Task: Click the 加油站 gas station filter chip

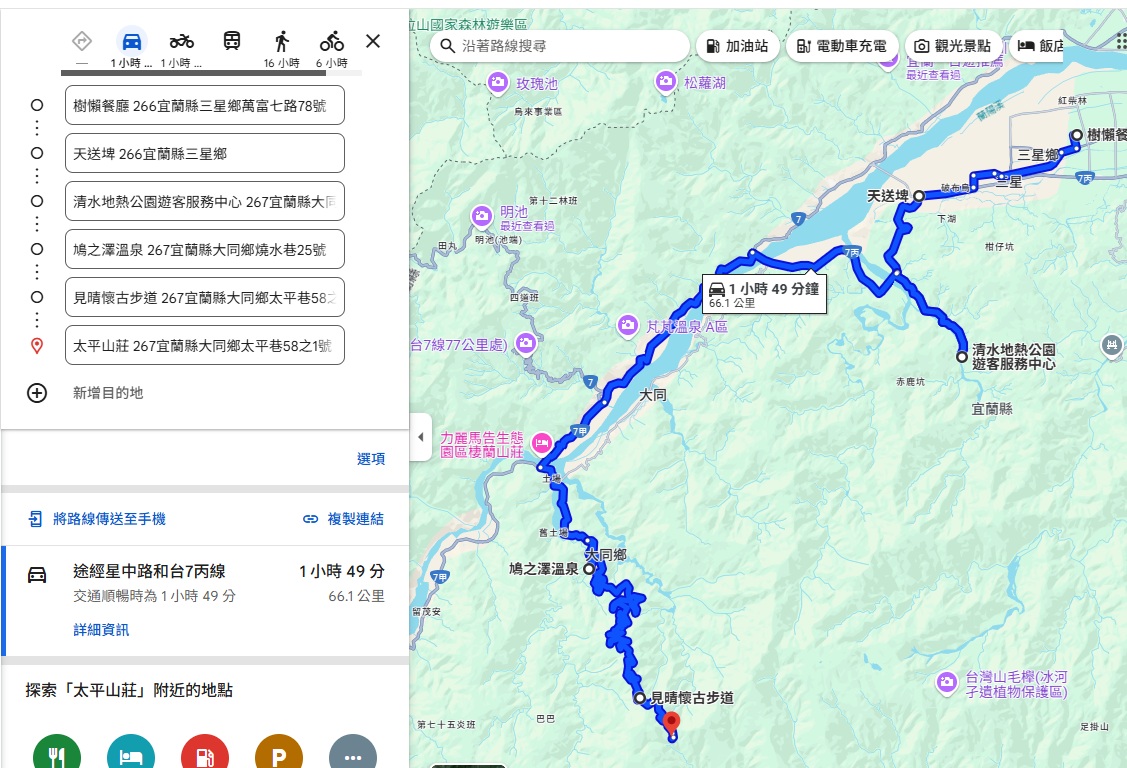Action: (x=737, y=46)
